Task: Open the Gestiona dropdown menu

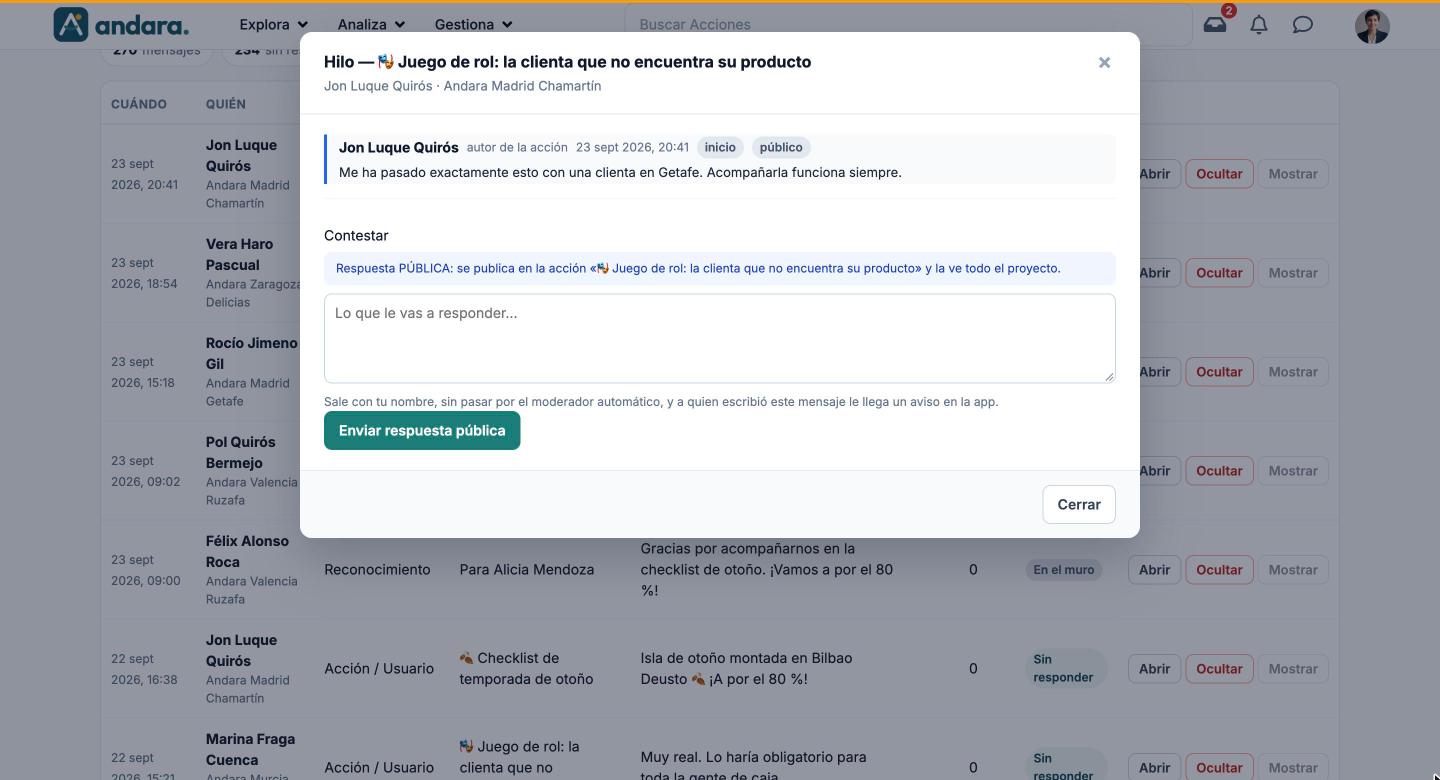Action: [x=473, y=24]
